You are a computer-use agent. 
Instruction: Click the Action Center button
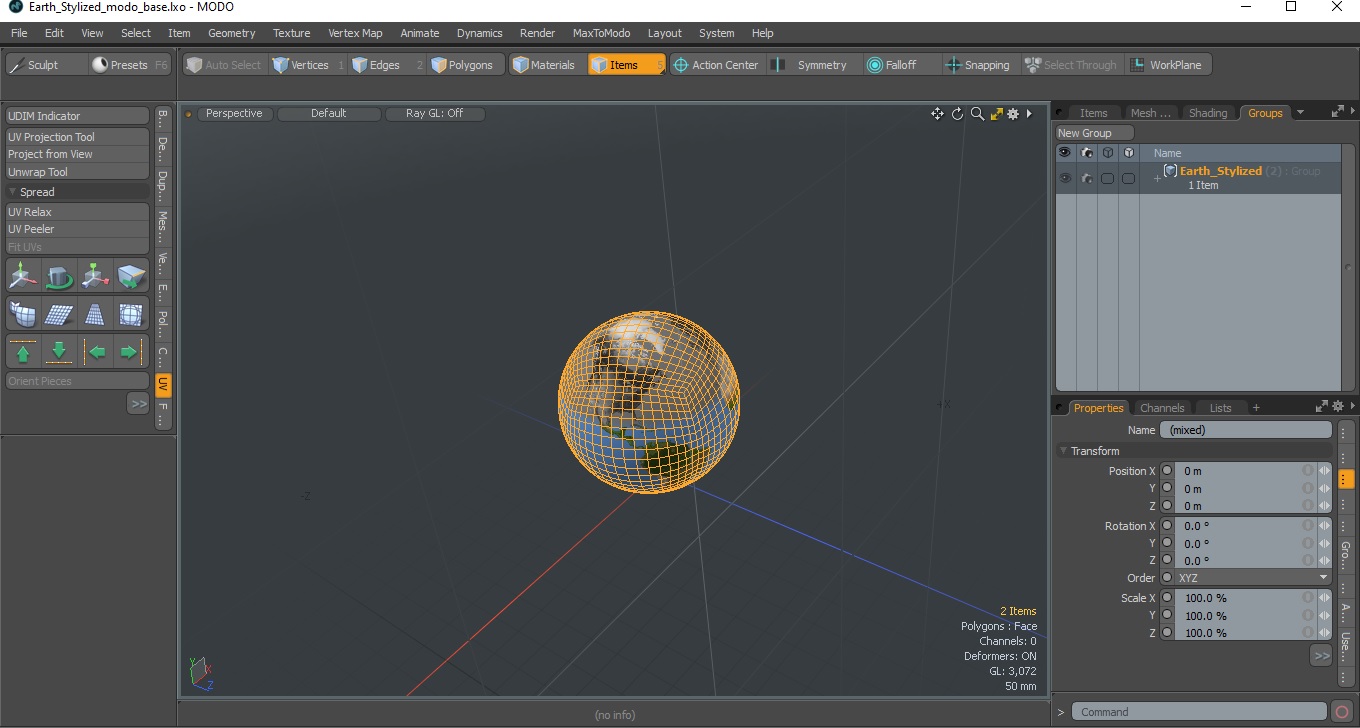[x=716, y=65]
